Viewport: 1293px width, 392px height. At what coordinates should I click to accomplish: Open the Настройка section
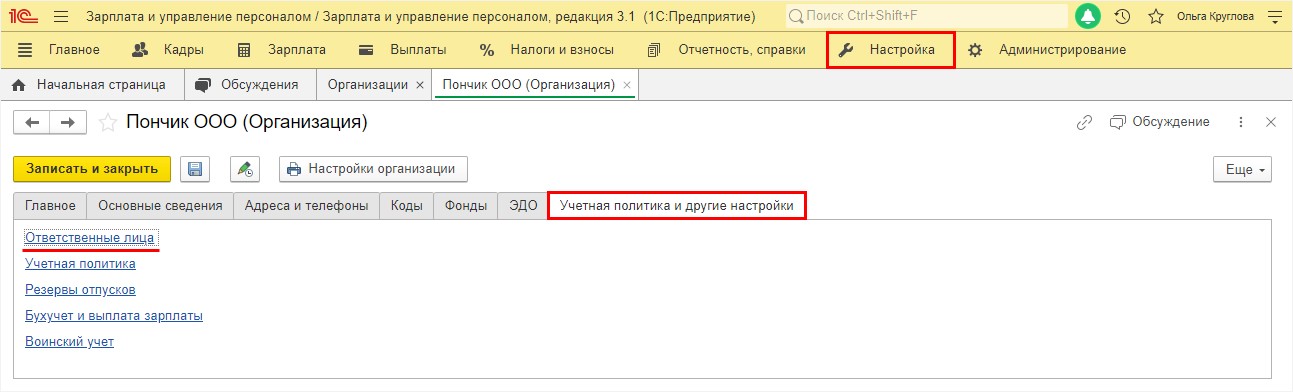point(890,50)
